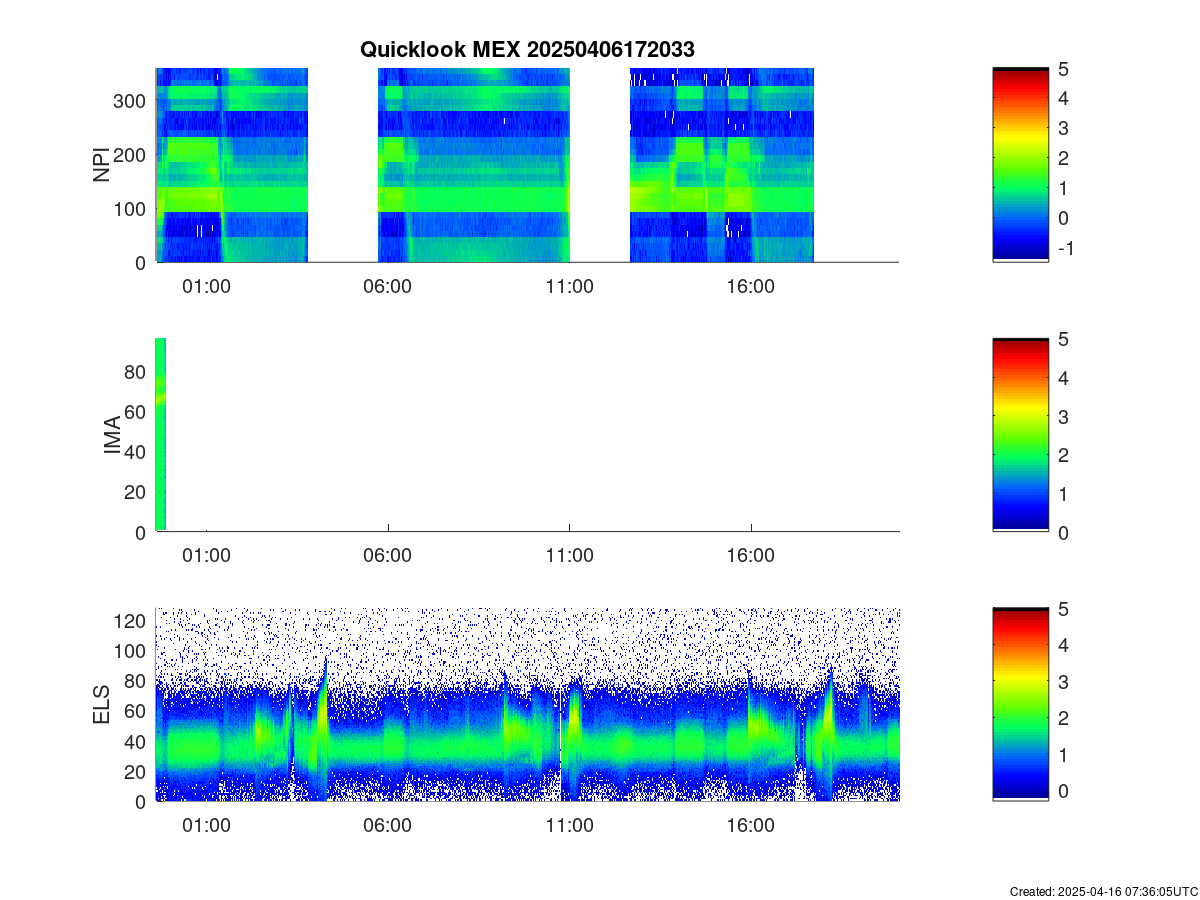
Task: Click the "ELS" y-axis label
Action: tap(101, 705)
